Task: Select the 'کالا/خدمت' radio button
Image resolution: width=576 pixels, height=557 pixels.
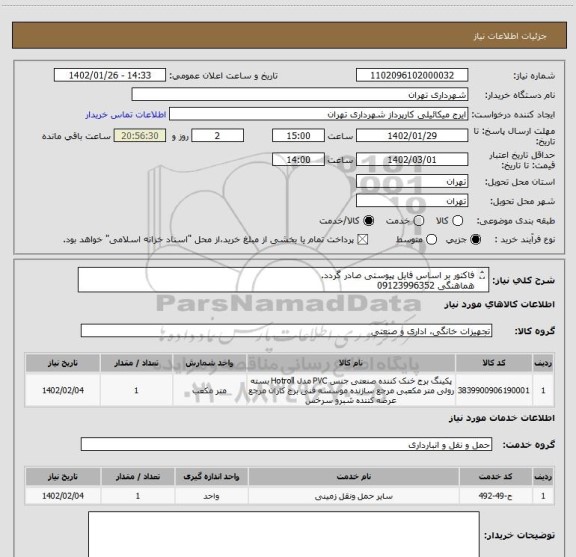Action: tap(368, 221)
